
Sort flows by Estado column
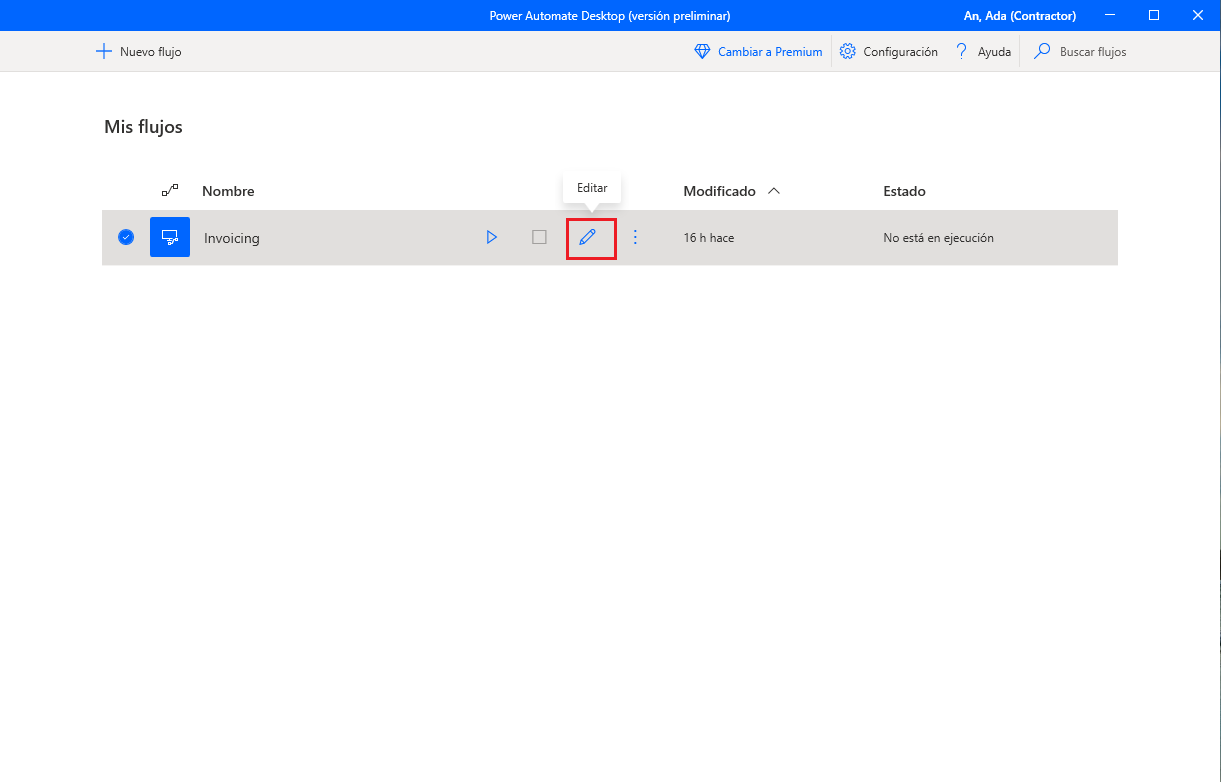coord(904,191)
